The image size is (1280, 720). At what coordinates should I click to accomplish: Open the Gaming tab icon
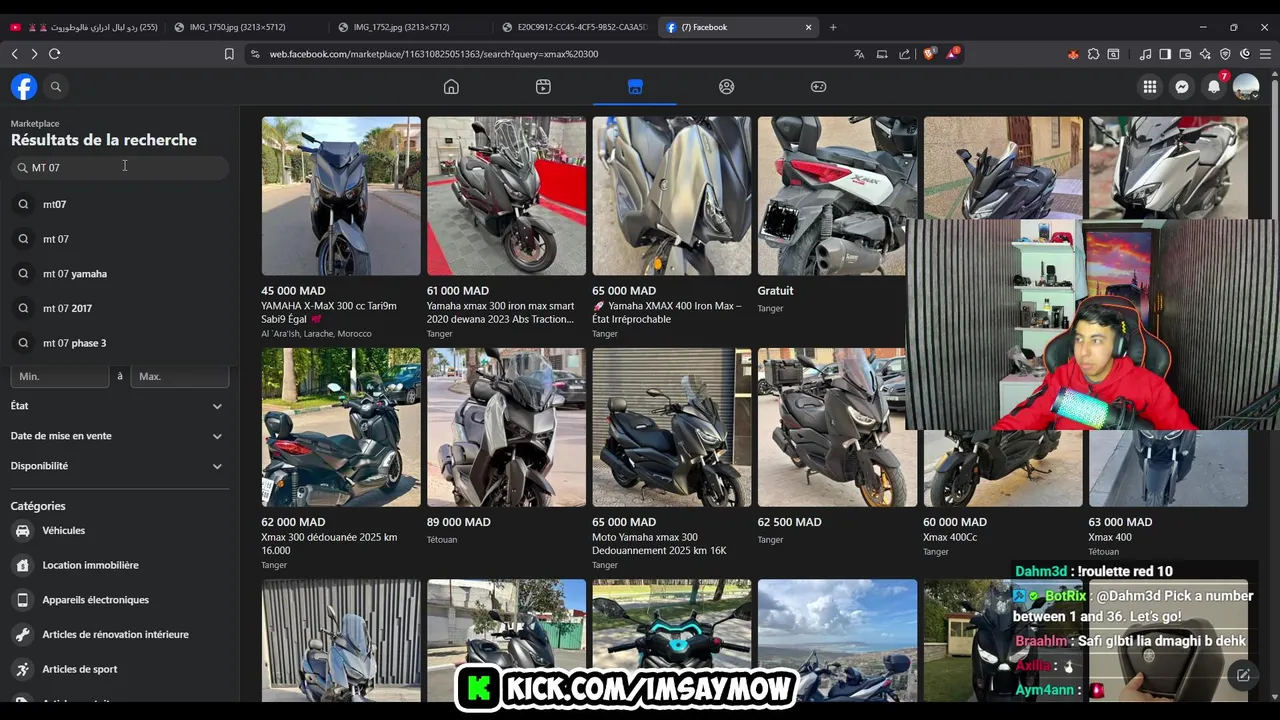pyautogui.click(x=818, y=87)
